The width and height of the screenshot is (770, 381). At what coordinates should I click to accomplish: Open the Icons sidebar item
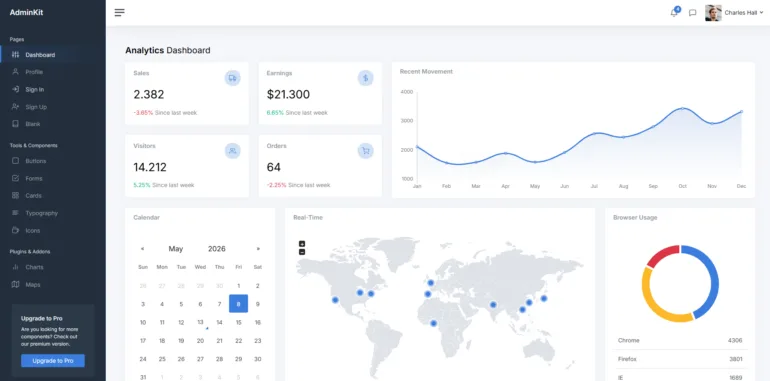point(53,230)
